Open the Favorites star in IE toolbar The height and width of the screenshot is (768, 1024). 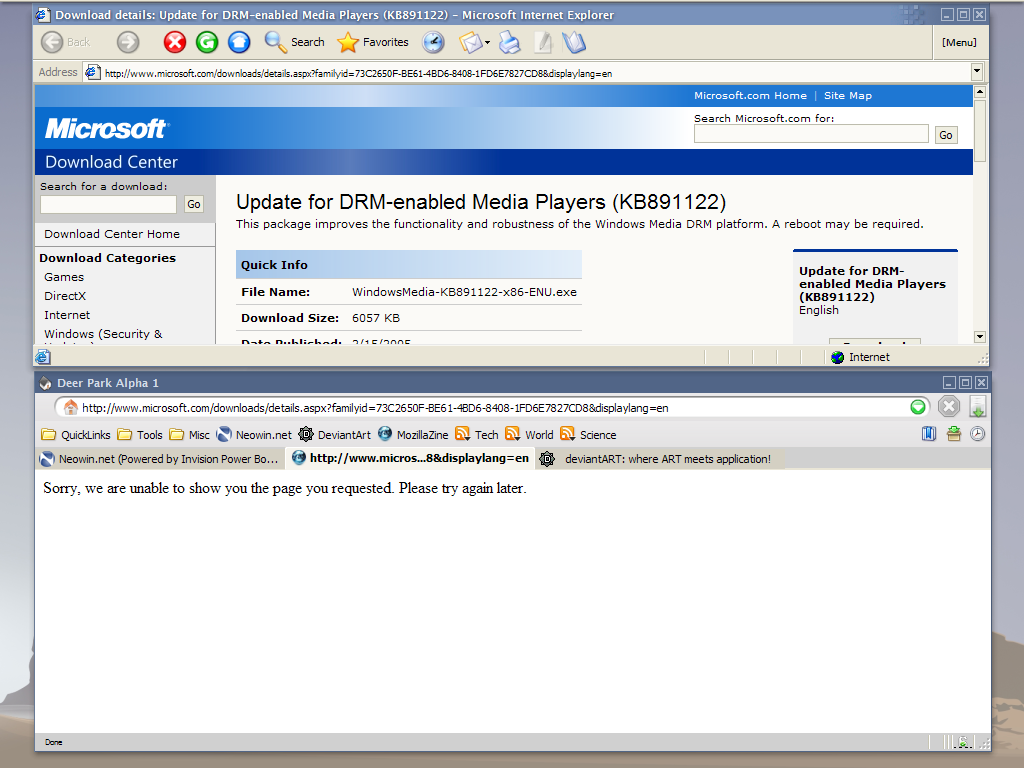pos(373,42)
